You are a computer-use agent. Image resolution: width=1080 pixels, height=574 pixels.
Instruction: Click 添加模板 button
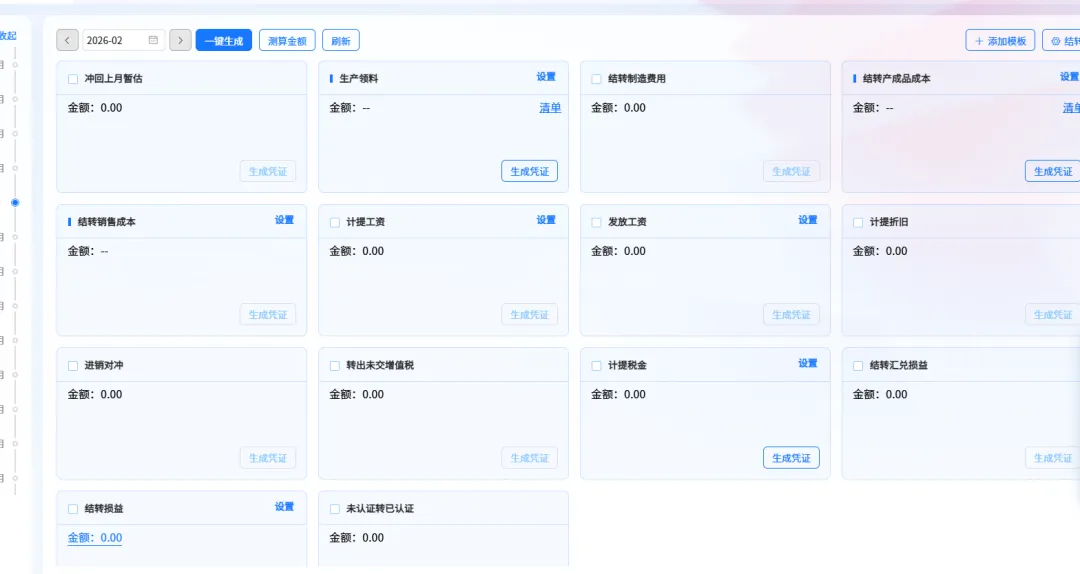point(1000,41)
